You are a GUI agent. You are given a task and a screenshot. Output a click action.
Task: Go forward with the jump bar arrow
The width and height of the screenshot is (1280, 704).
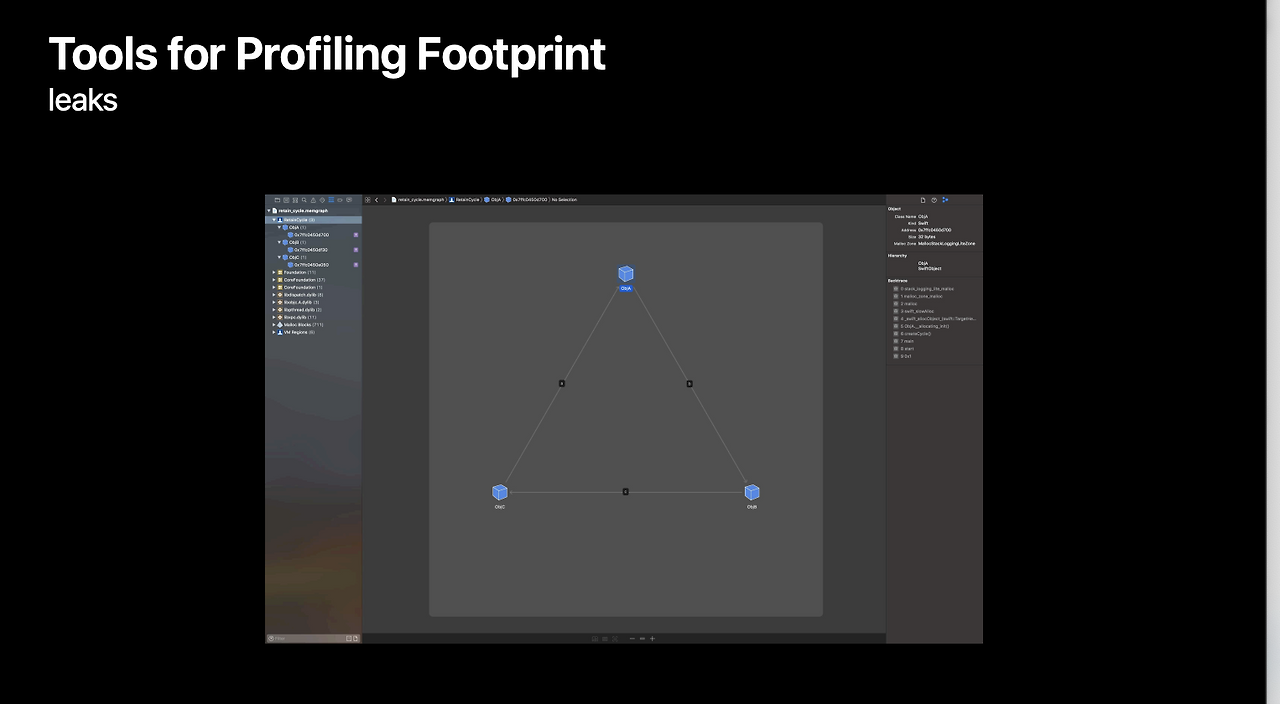[x=385, y=200]
